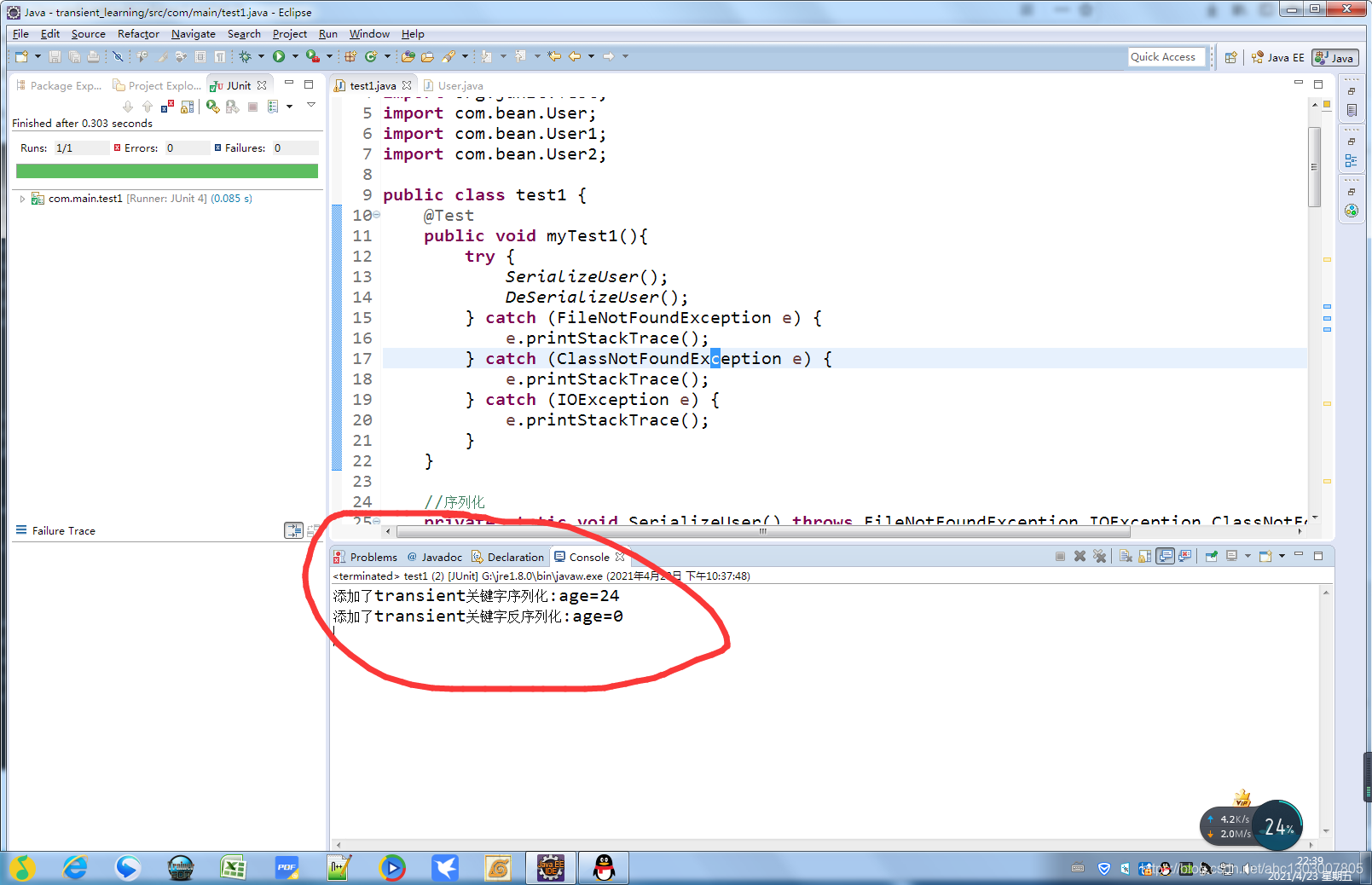This screenshot has width=1372, height=885.
Task: Open the Refactor menu
Action: 138,34
